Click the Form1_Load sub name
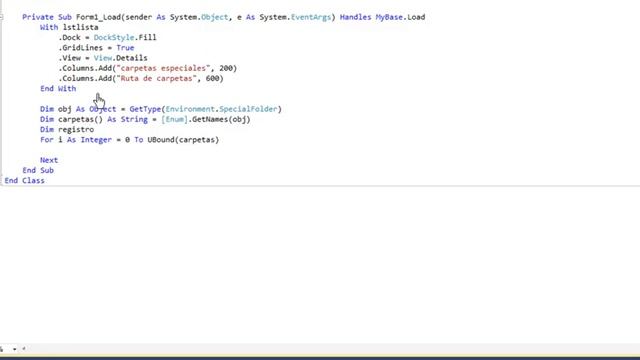This screenshot has width=640, height=360. click(x=98, y=17)
